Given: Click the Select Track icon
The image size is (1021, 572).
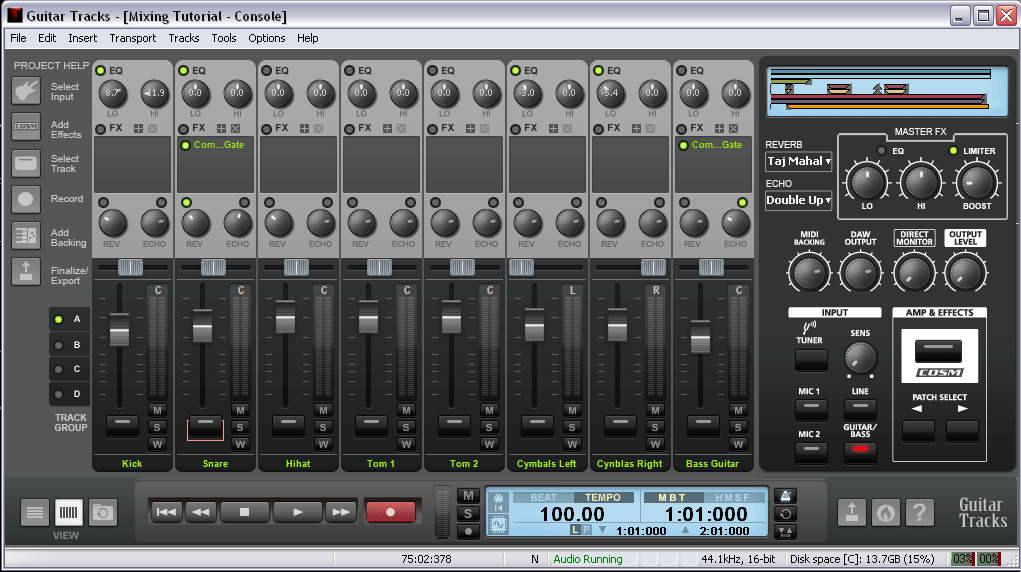Looking at the screenshot, I should click(x=26, y=163).
